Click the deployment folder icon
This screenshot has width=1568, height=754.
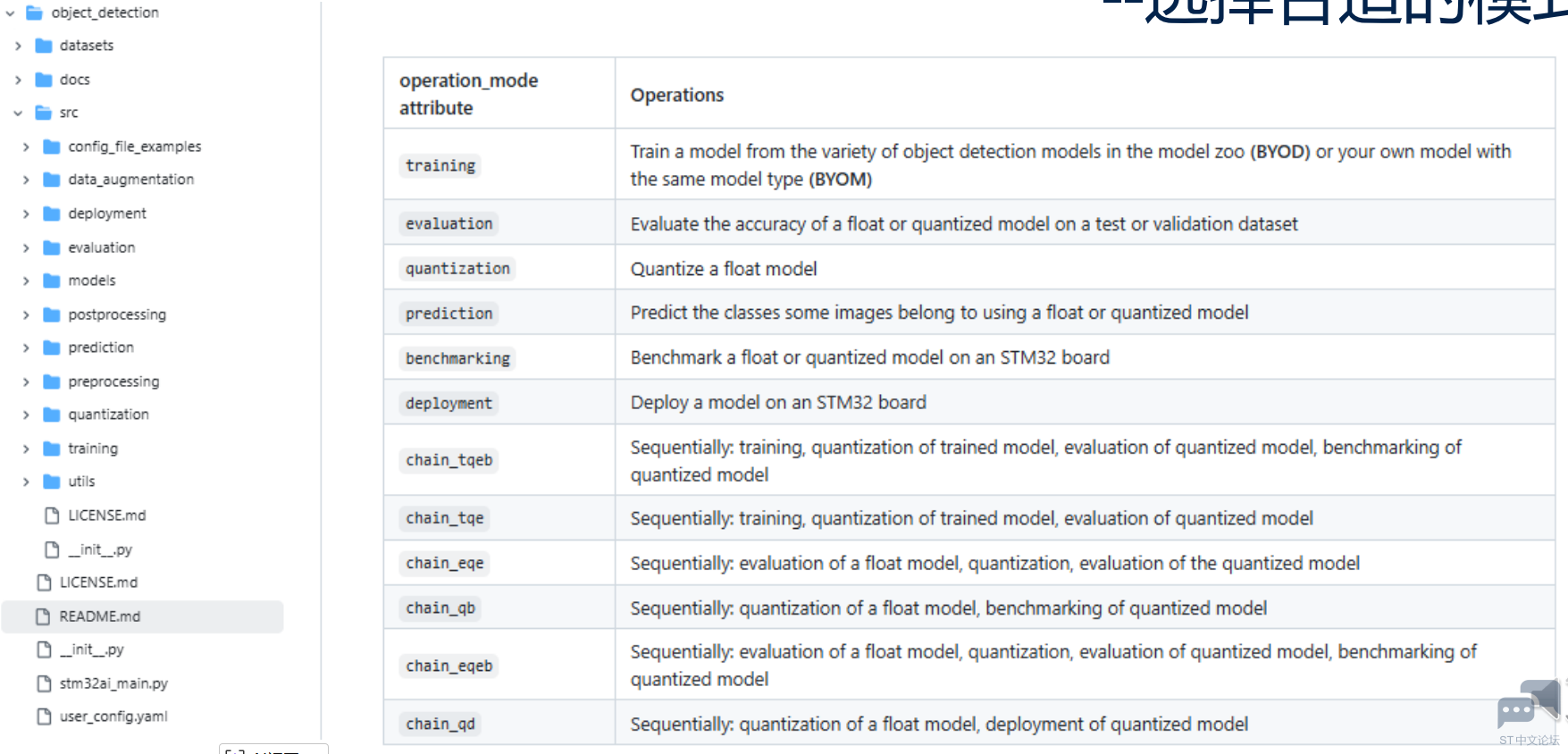click(x=52, y=214)
